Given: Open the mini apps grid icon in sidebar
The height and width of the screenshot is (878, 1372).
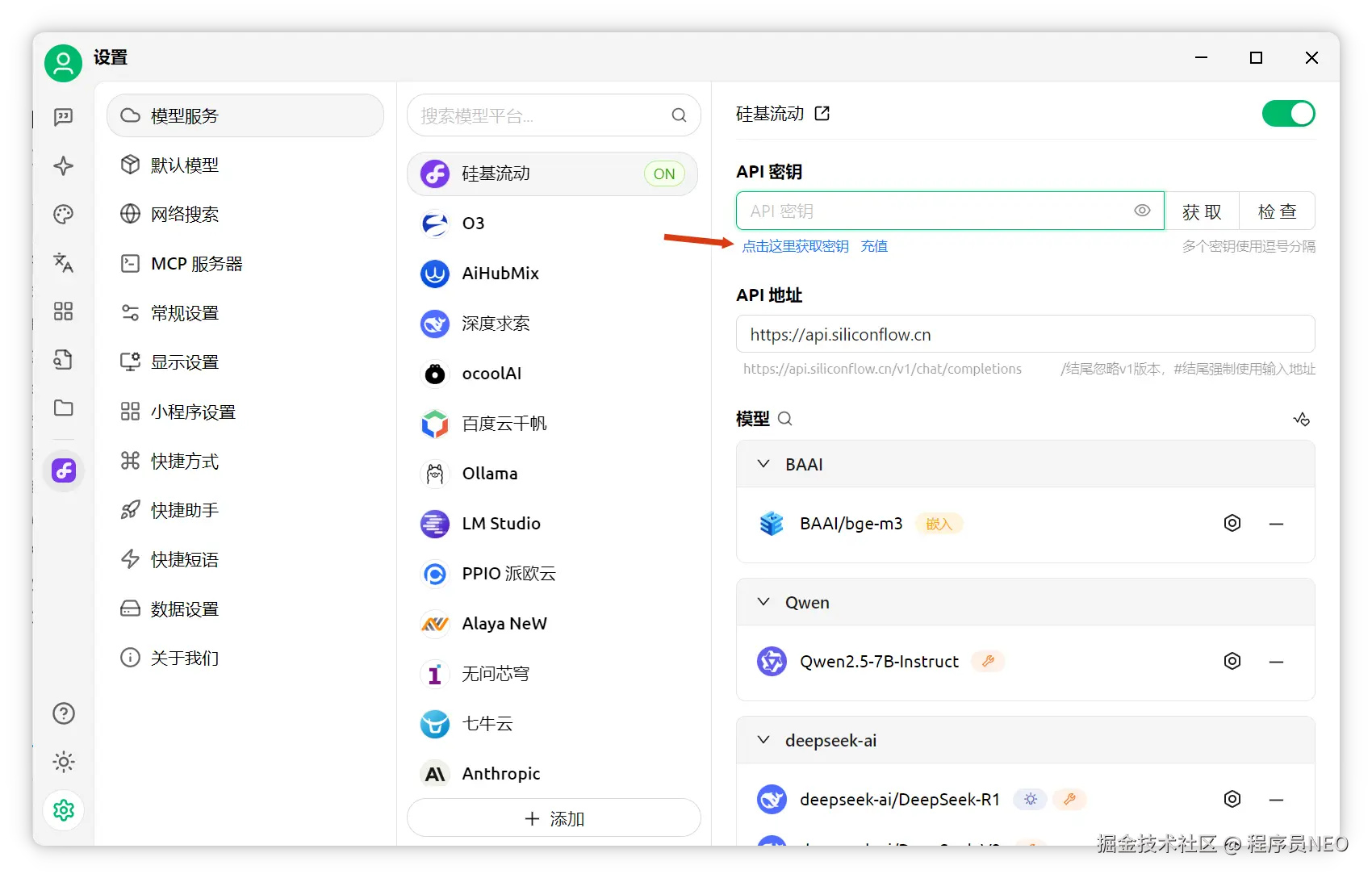Looking at the screenshot, I should tap(63, 311).
